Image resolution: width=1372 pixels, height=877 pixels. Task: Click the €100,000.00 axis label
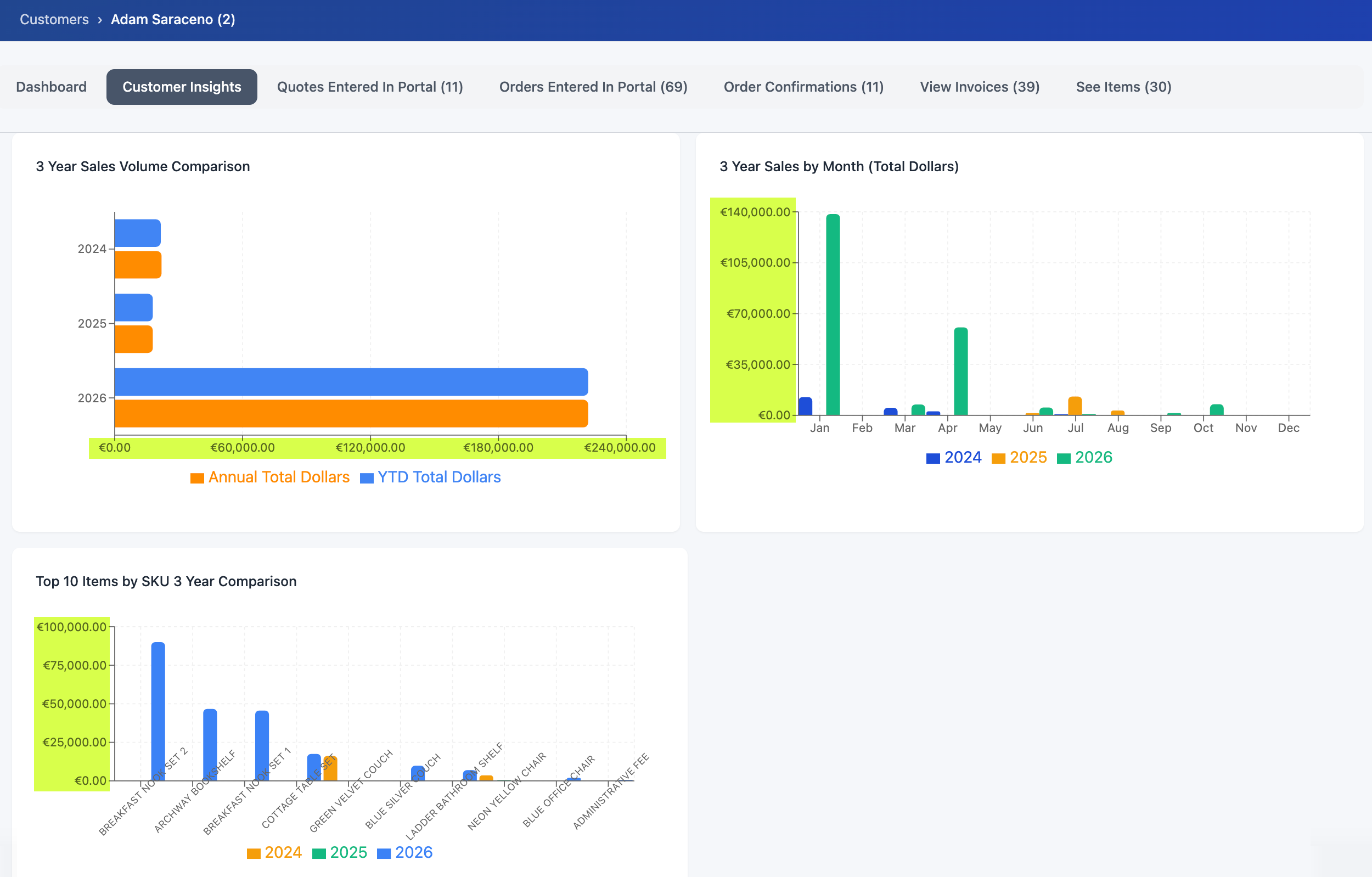tap(72, 627)
